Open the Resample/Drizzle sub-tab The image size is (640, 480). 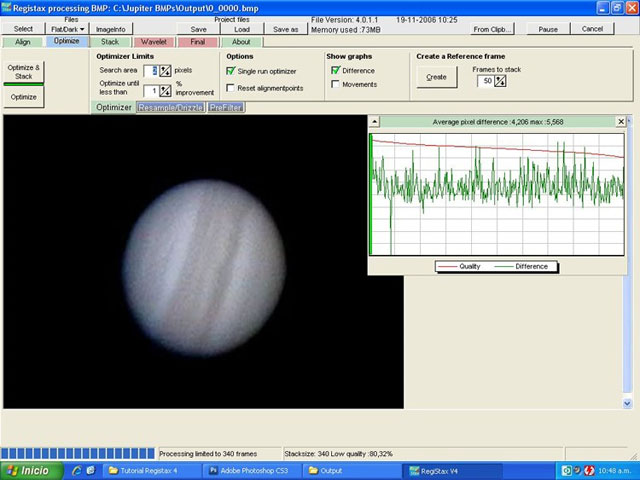point(170,107)
